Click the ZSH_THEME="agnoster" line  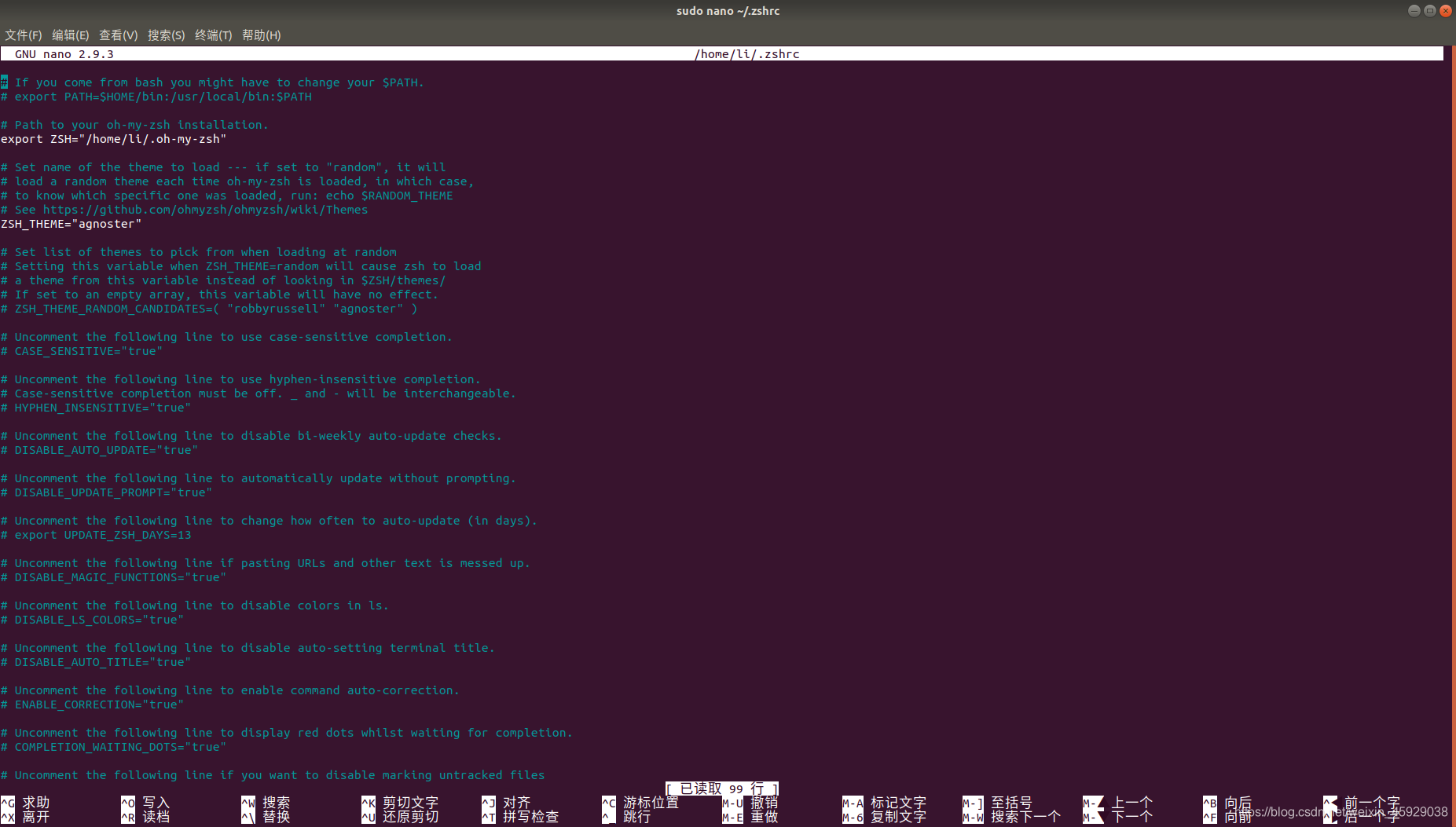[72, 224]
